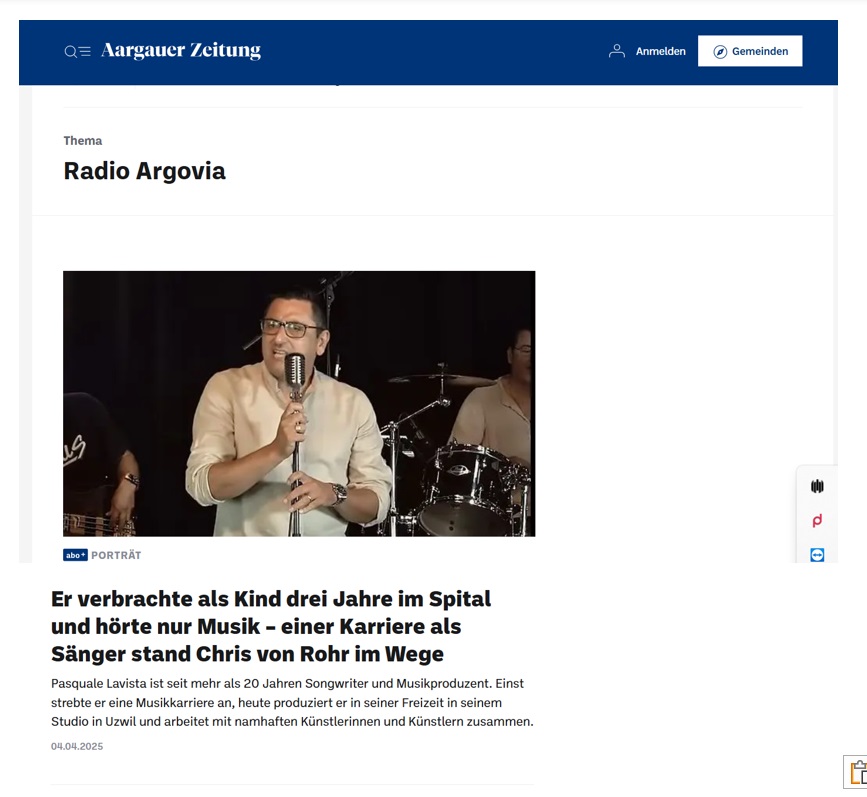Image resolution: width=867 pixels, height=797 pixels.
Task: Click the clipboard paste icon
Action: 858,772
